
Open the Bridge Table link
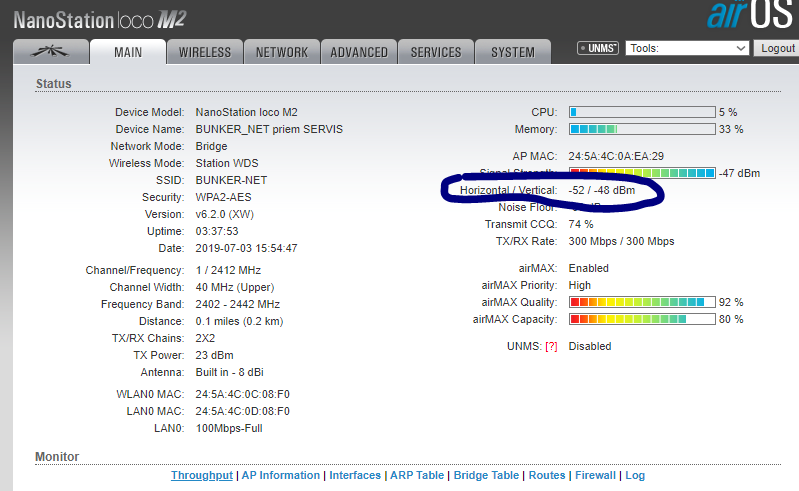tap(486, 476)
